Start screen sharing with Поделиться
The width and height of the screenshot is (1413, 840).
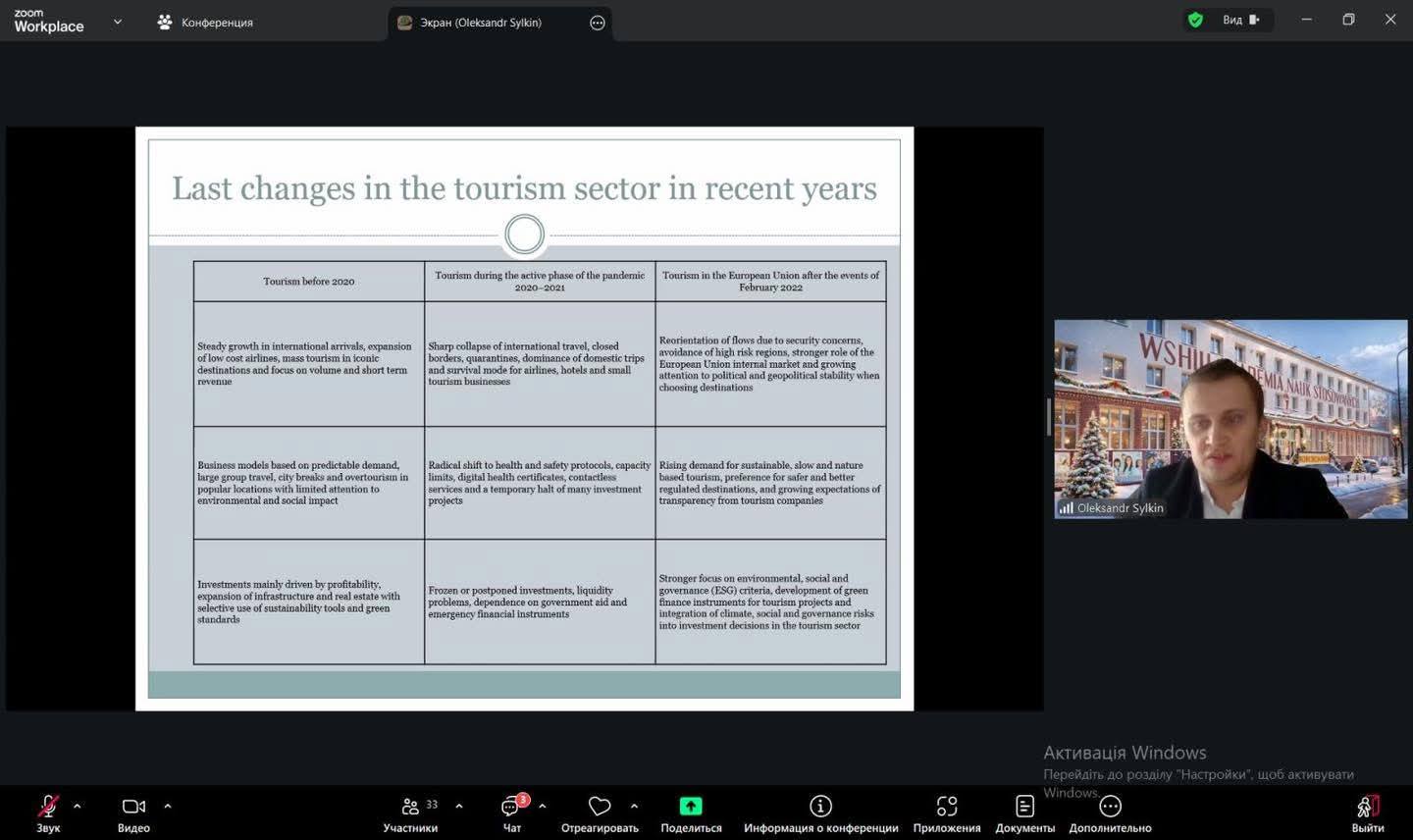point(691,813)
